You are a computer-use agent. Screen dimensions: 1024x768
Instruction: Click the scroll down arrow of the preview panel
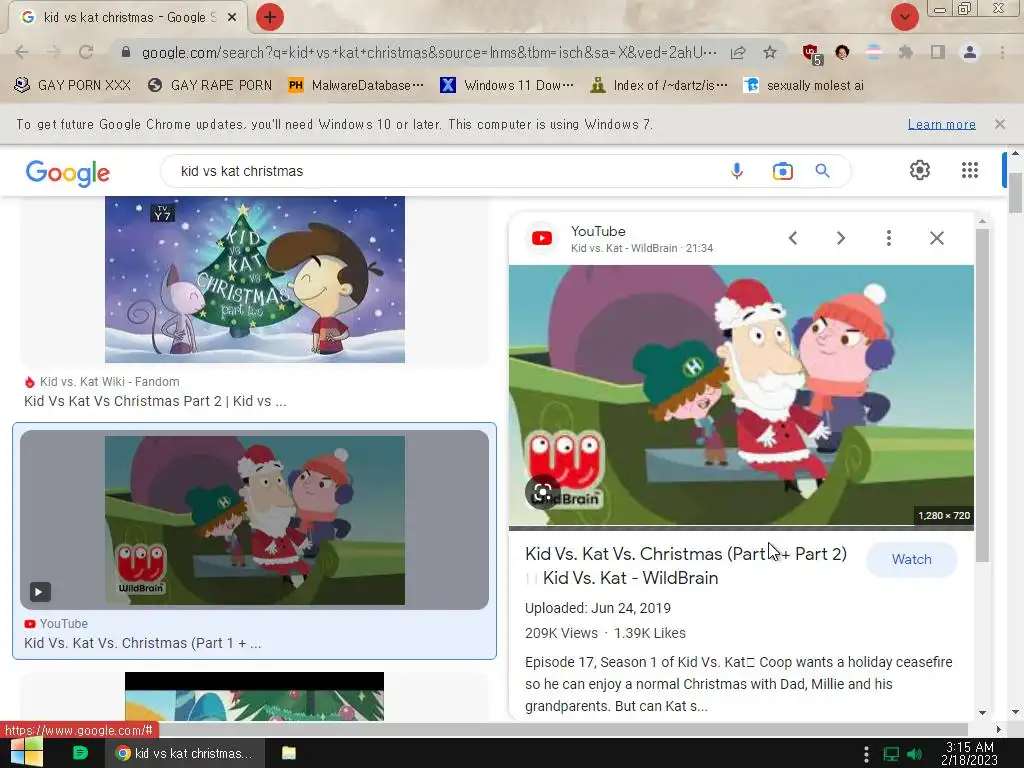(982, 713)
